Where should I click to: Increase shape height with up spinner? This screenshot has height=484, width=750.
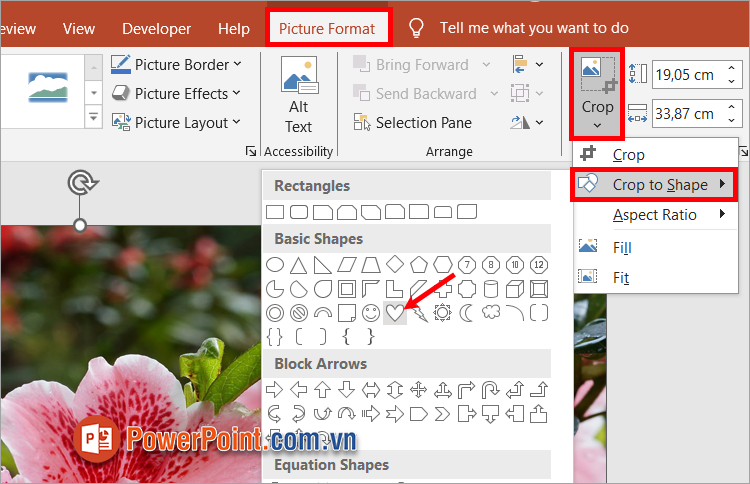[x=732, y=68]
